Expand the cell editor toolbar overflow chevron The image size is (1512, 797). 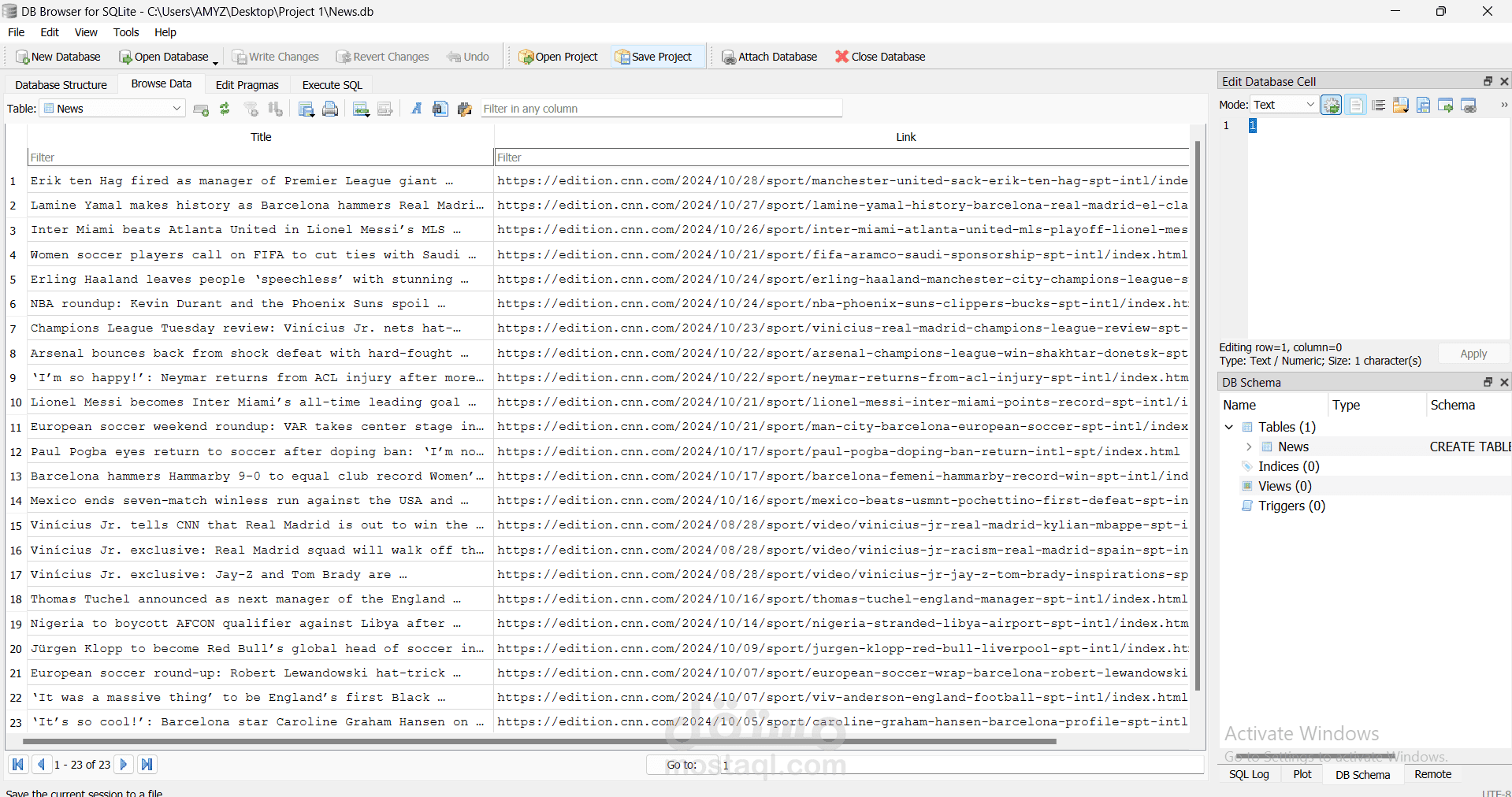[x=1503, y=105]
